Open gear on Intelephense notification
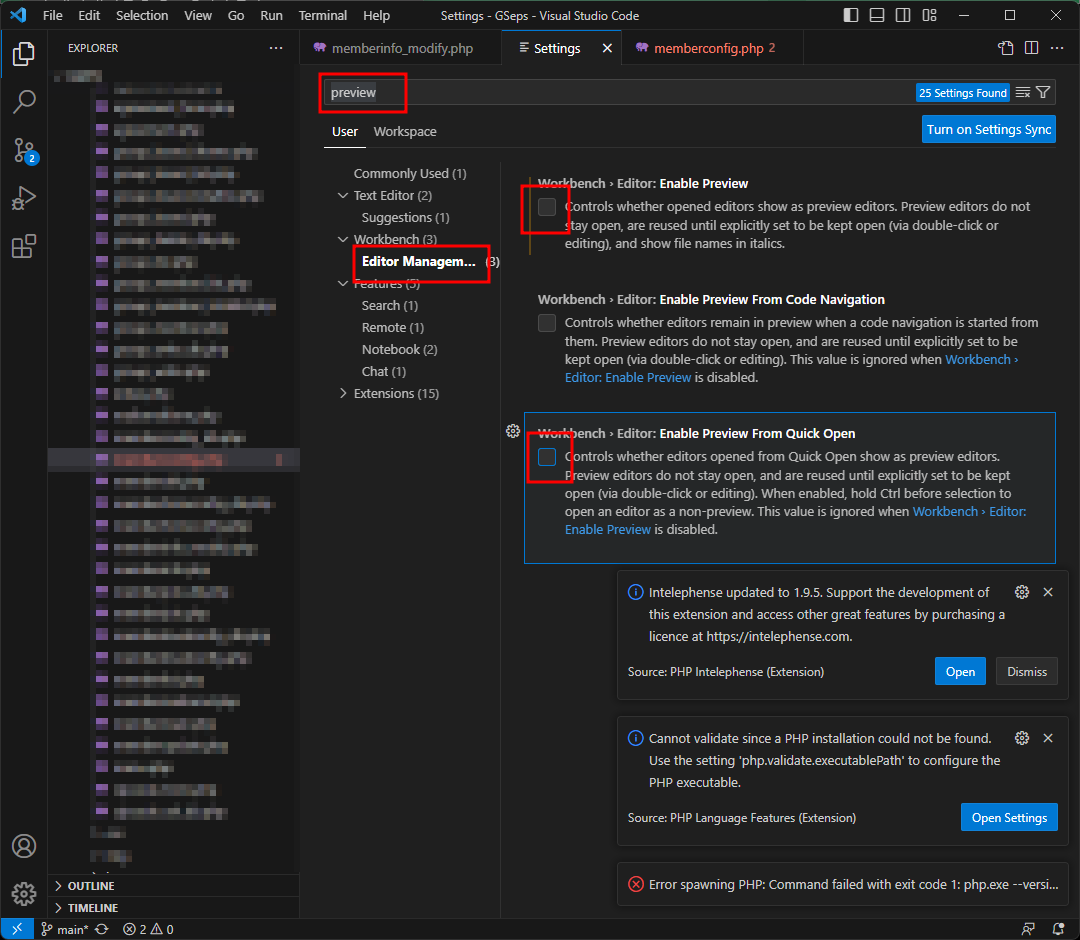Screen dimensions: 1080x940 [x=1022, y=592]
